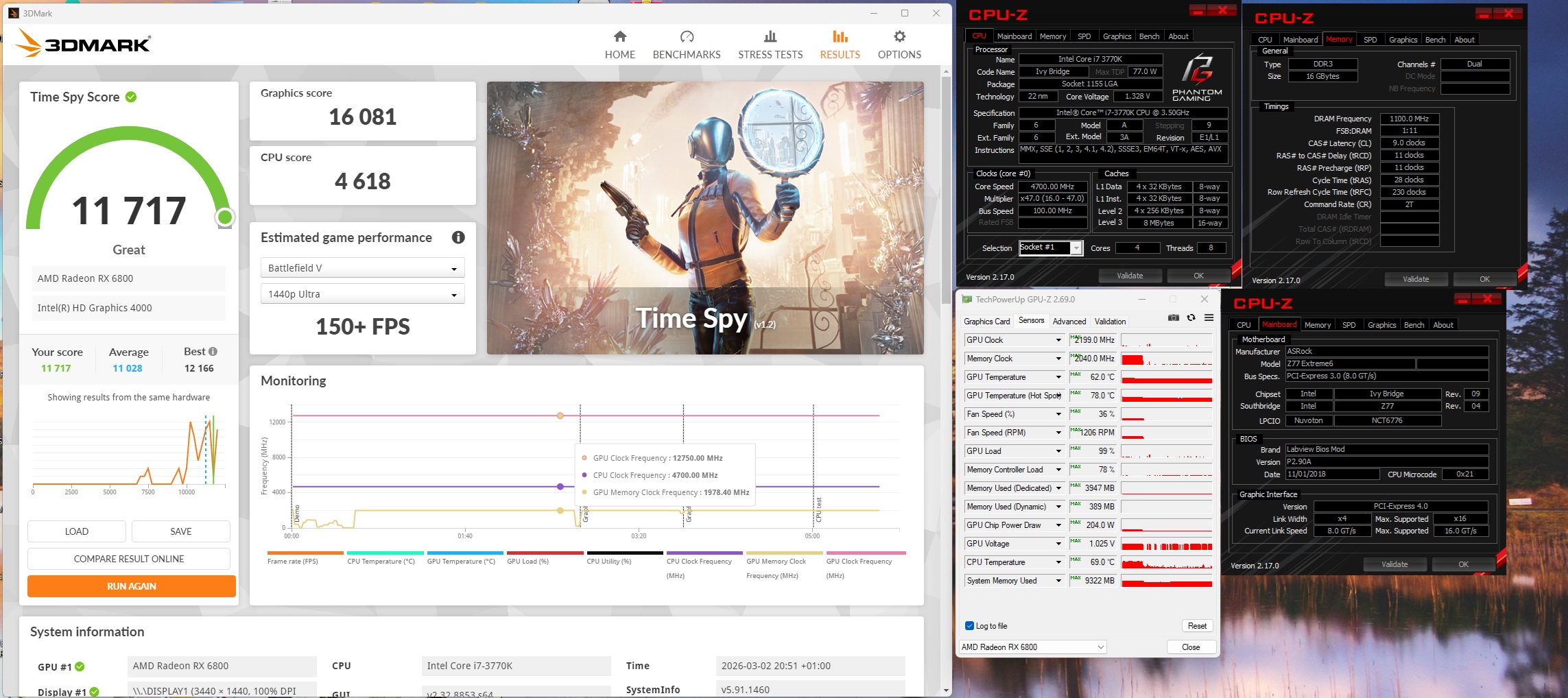Open the Battlefield V game dropdown
This screenshot has width=1568, height=698.
[362, 268]
